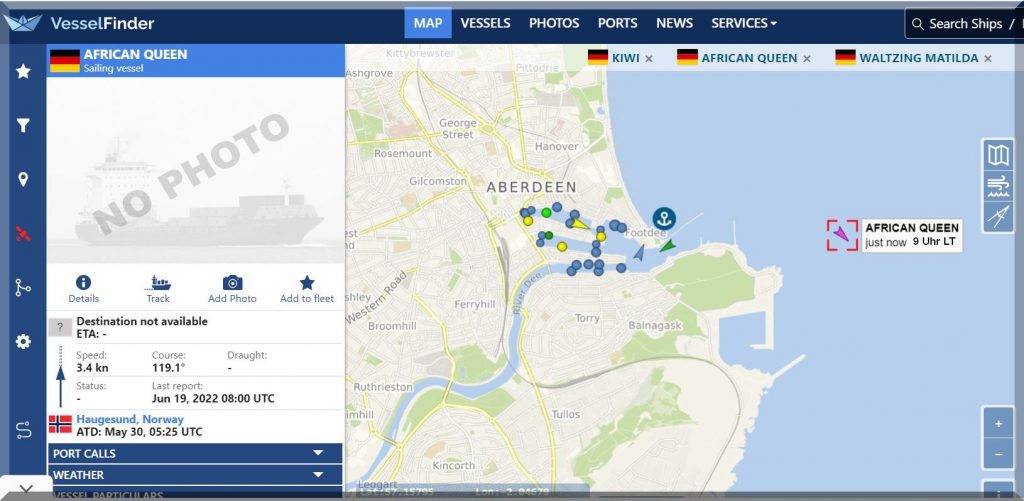This screenshot has height=501, width=1024.
Task: Click the Add Photo camera icon
Action: (x=232, y=283)
